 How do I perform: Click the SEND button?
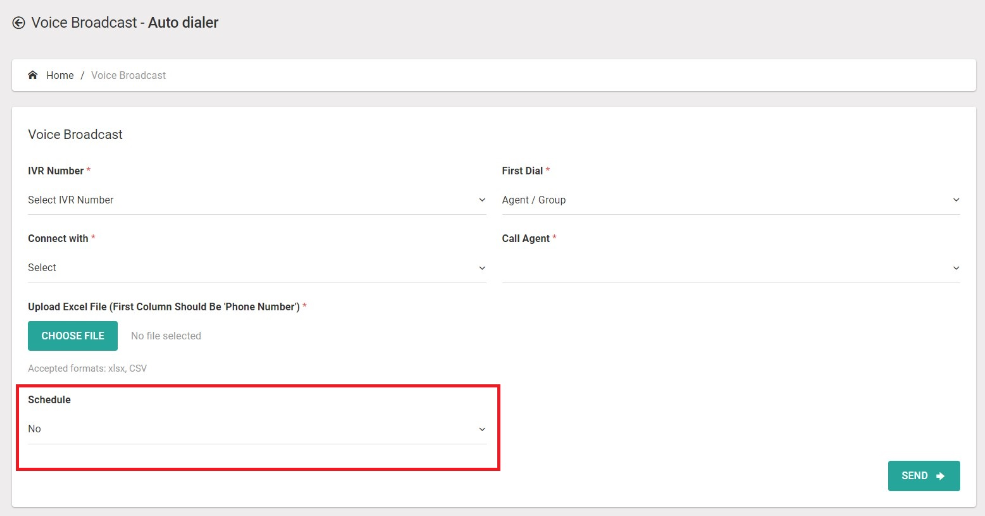tap(923, 476)
